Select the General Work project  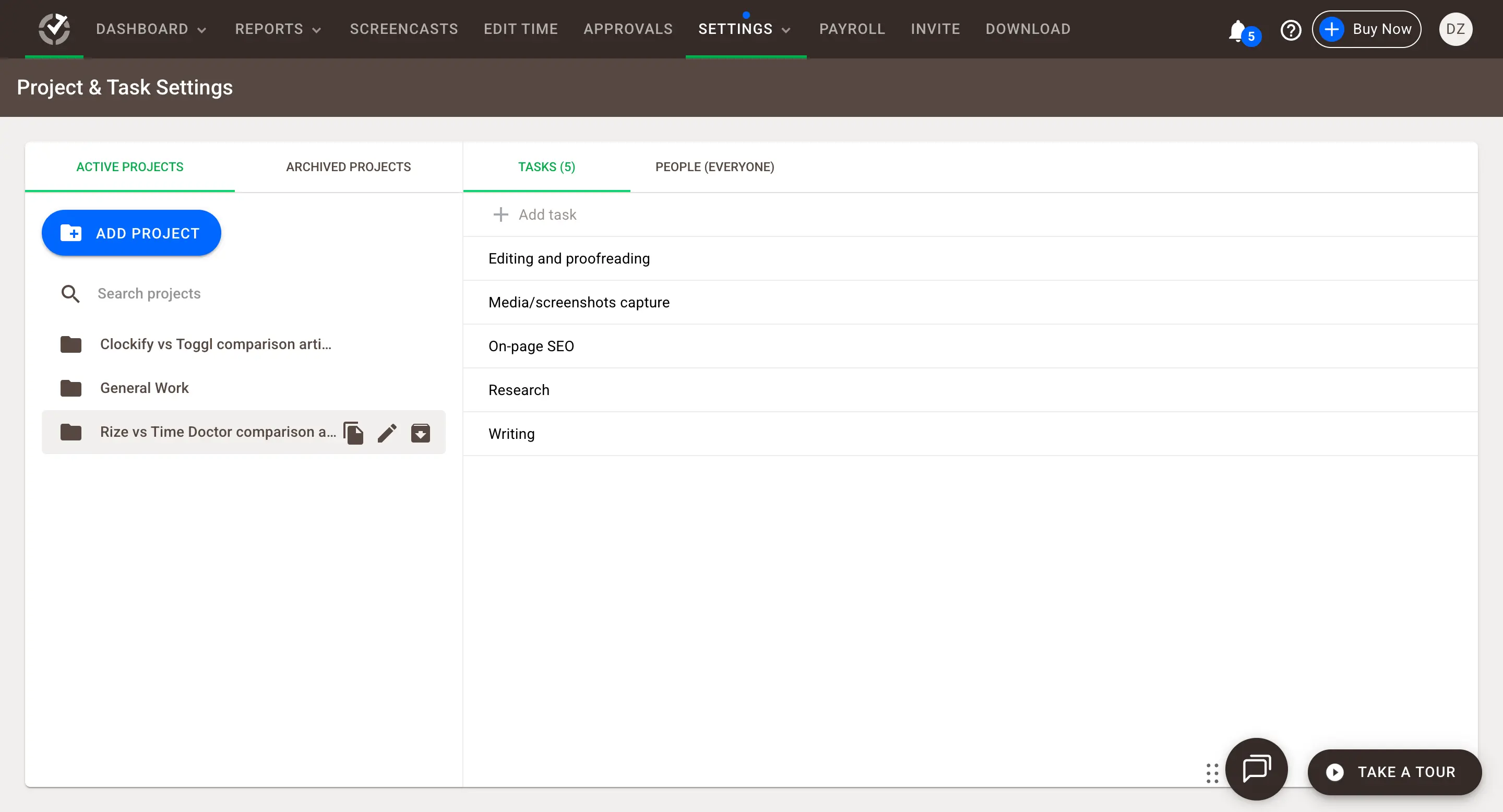[243, 388]
